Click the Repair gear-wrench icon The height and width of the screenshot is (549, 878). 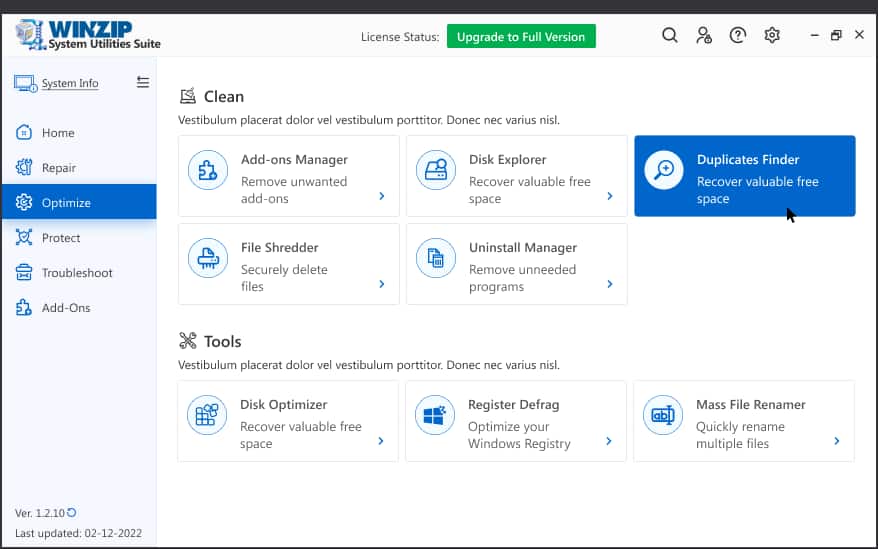tap(24, 168)
